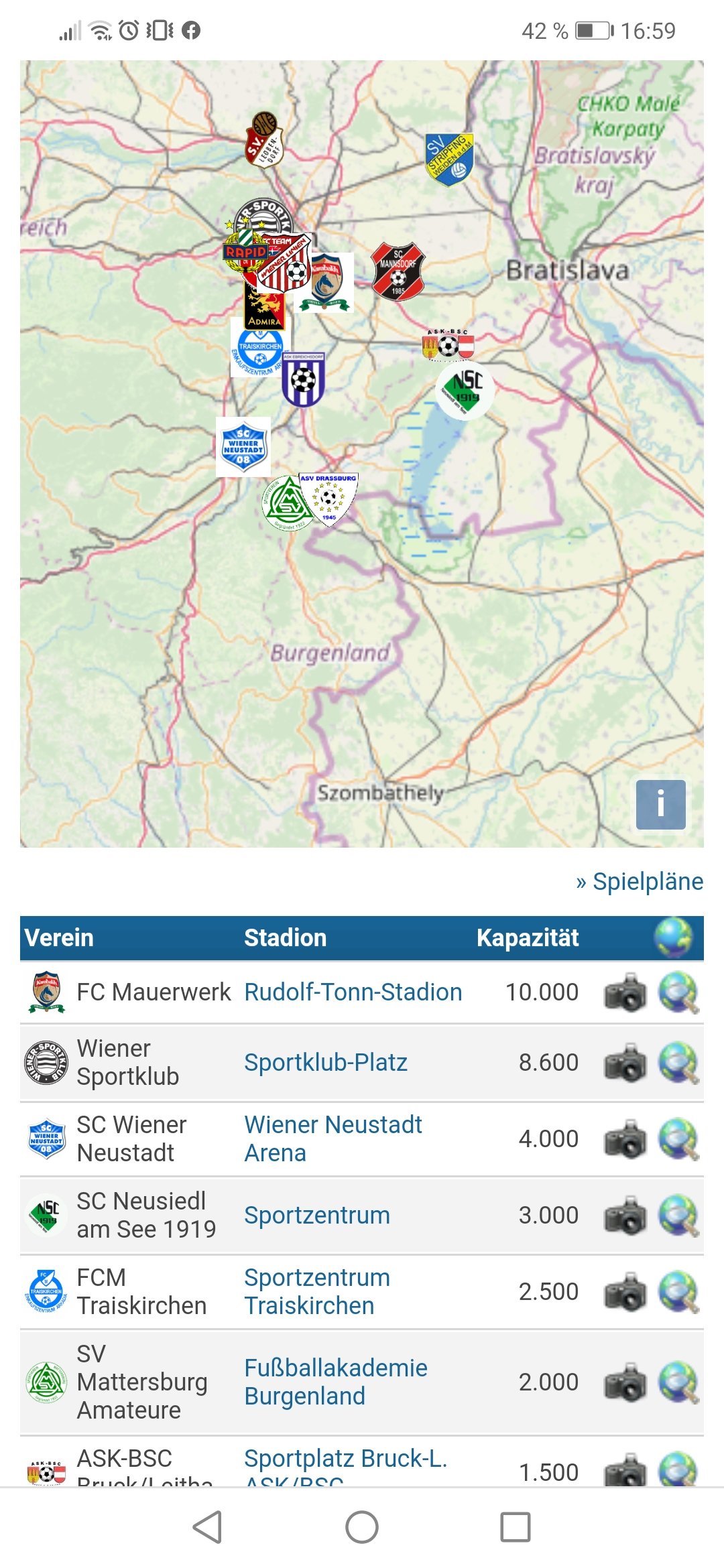The image size is (724, 1568).
Task: Open the Spielpläne link
Action: pos(640,881)
